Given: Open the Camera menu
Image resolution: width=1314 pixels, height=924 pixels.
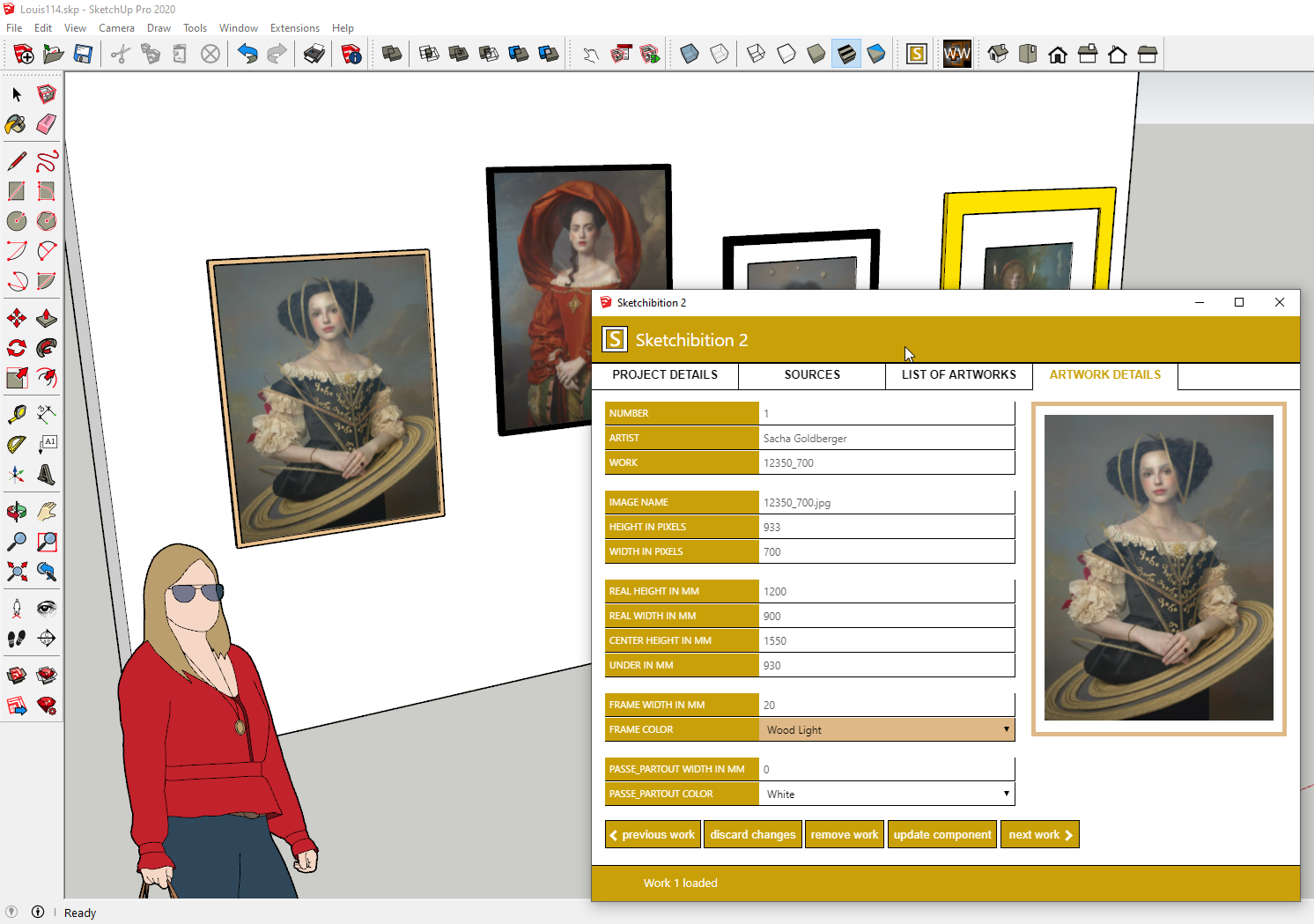Looking at the screenshot, I should pos(116,28).
